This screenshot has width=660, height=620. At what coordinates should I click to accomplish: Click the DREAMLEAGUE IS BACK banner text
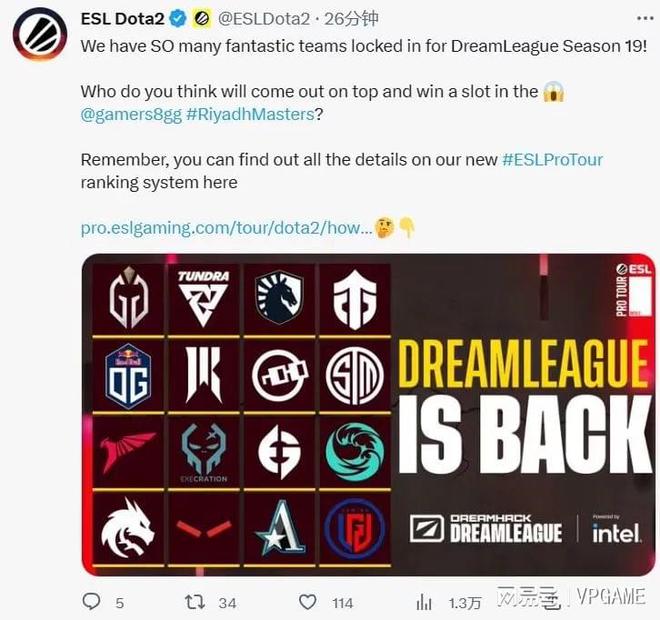pos(523,407)
